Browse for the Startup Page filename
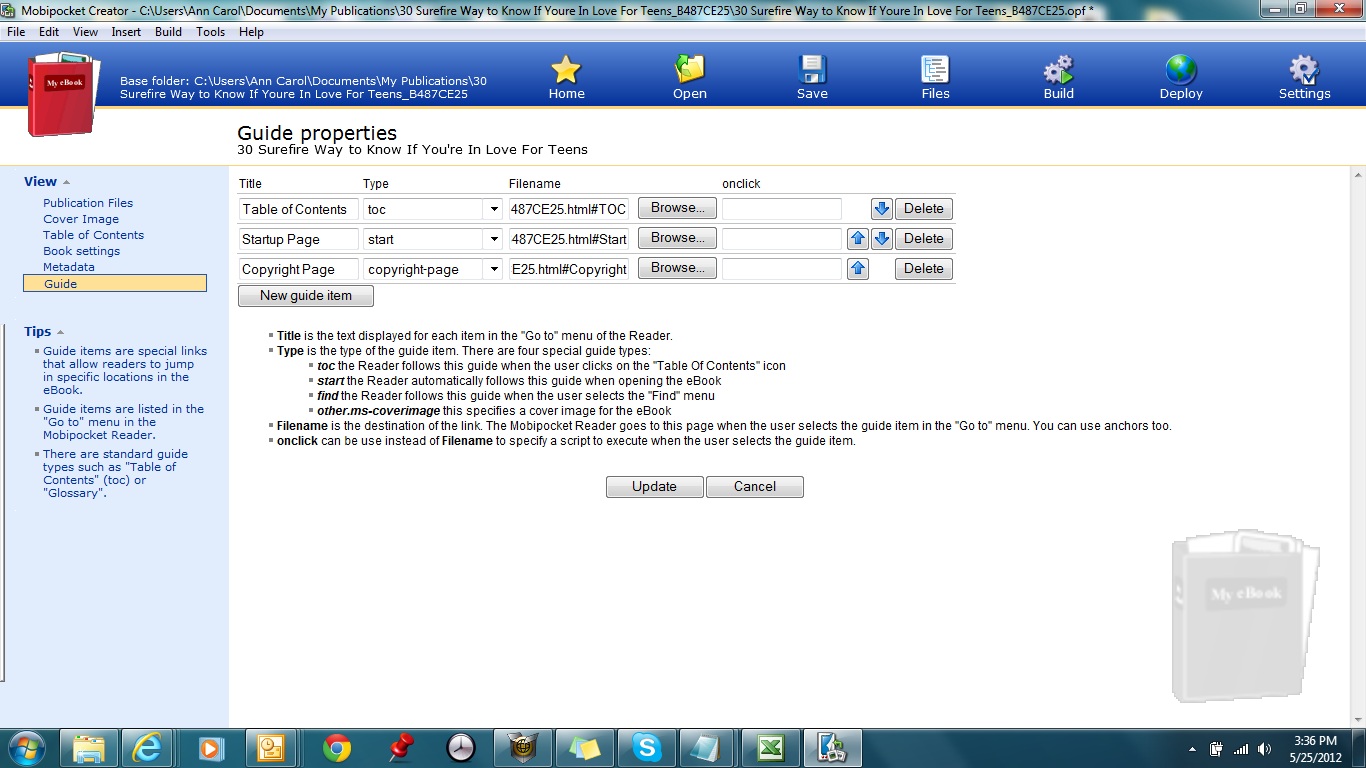The image size is (1366, 768). click(x=677, y=238)
